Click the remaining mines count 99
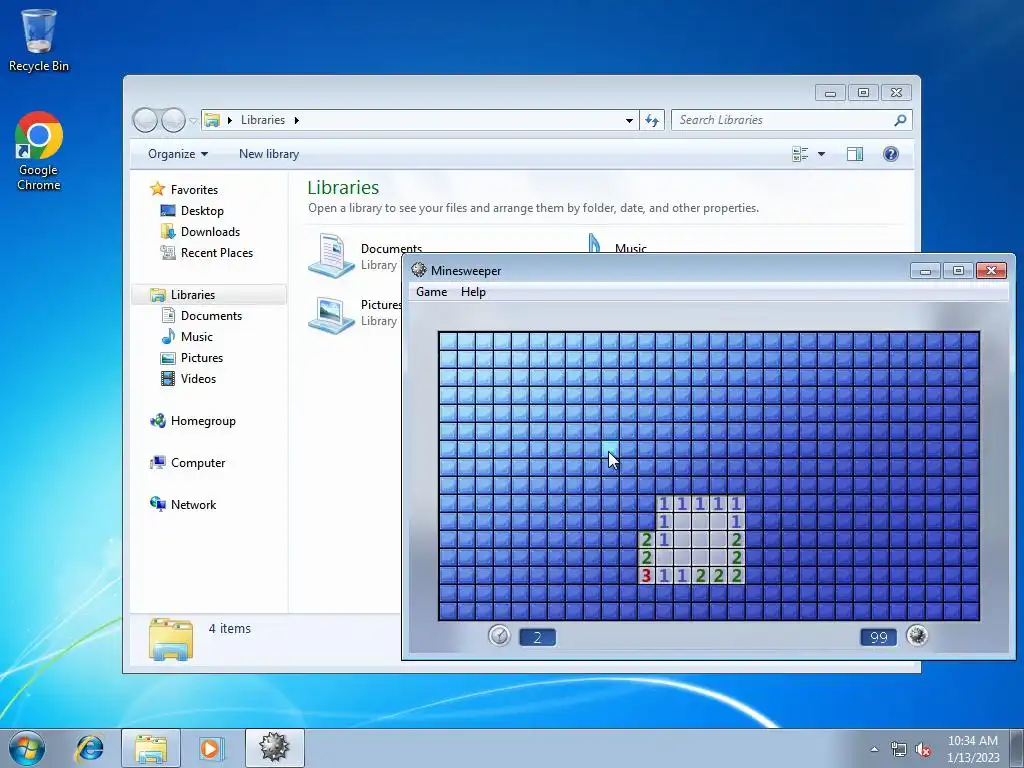Screen dimensions: 1024x768 (879, 637)
